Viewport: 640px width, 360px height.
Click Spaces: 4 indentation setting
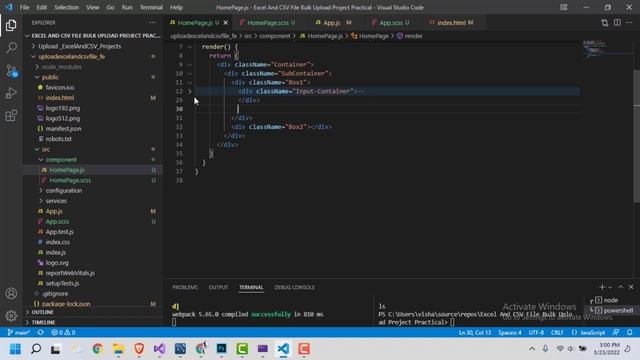510,332
